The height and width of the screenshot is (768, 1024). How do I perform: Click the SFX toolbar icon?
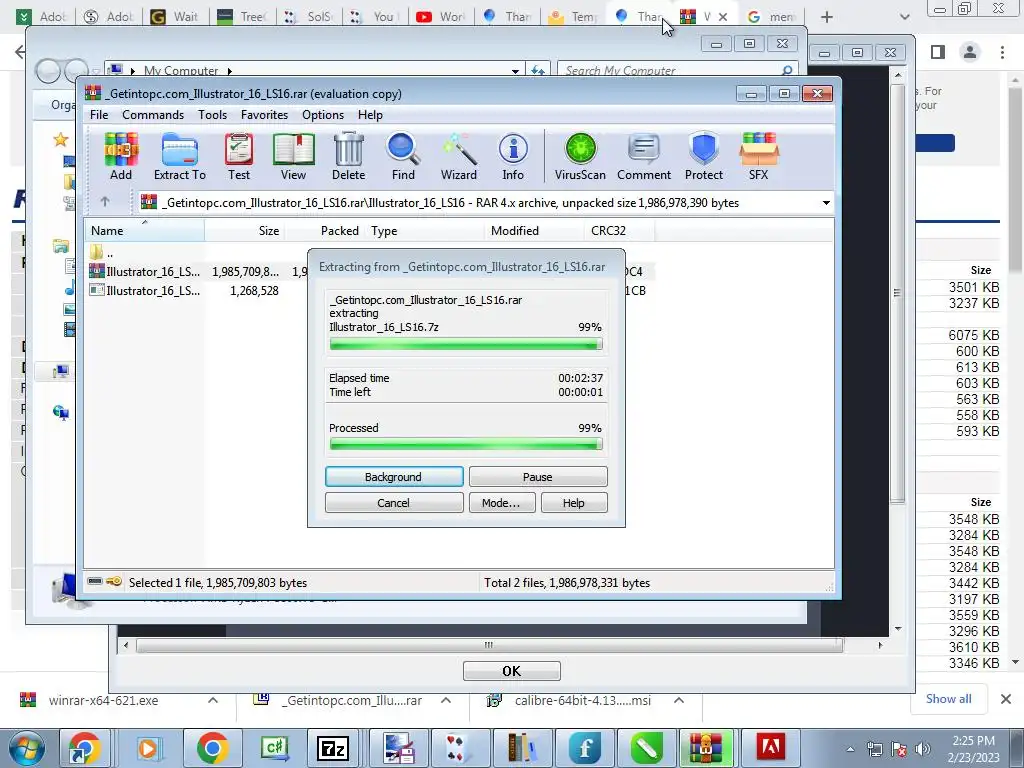pos(759,157)
